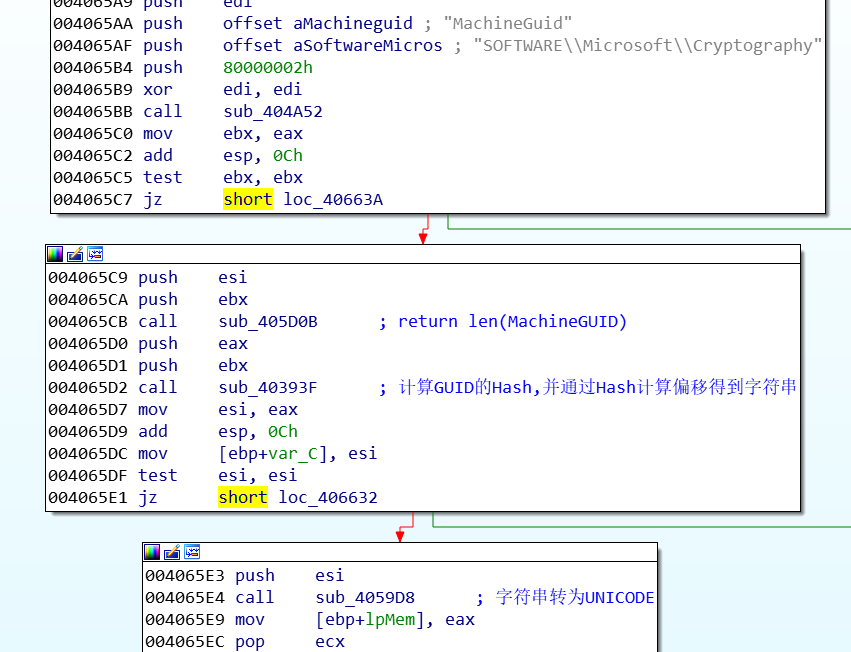This screenshot has height=652, width=851.
Task: Click address 004065D2
Action: pos(88,388)
